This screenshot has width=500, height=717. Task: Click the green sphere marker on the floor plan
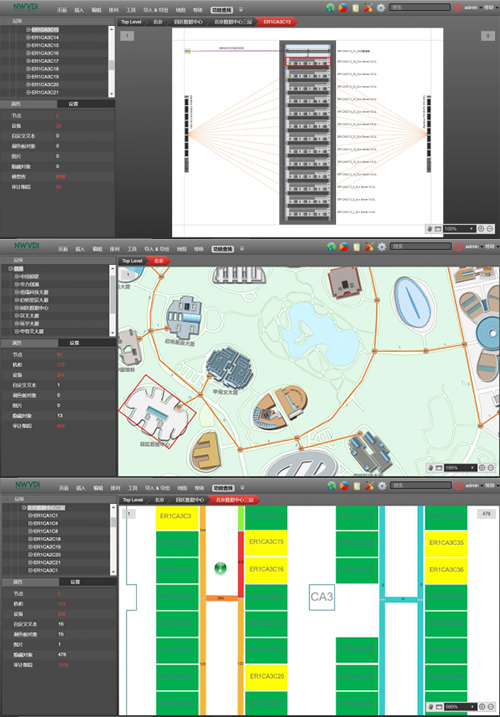pyautogui.click(x=220, y=568)
